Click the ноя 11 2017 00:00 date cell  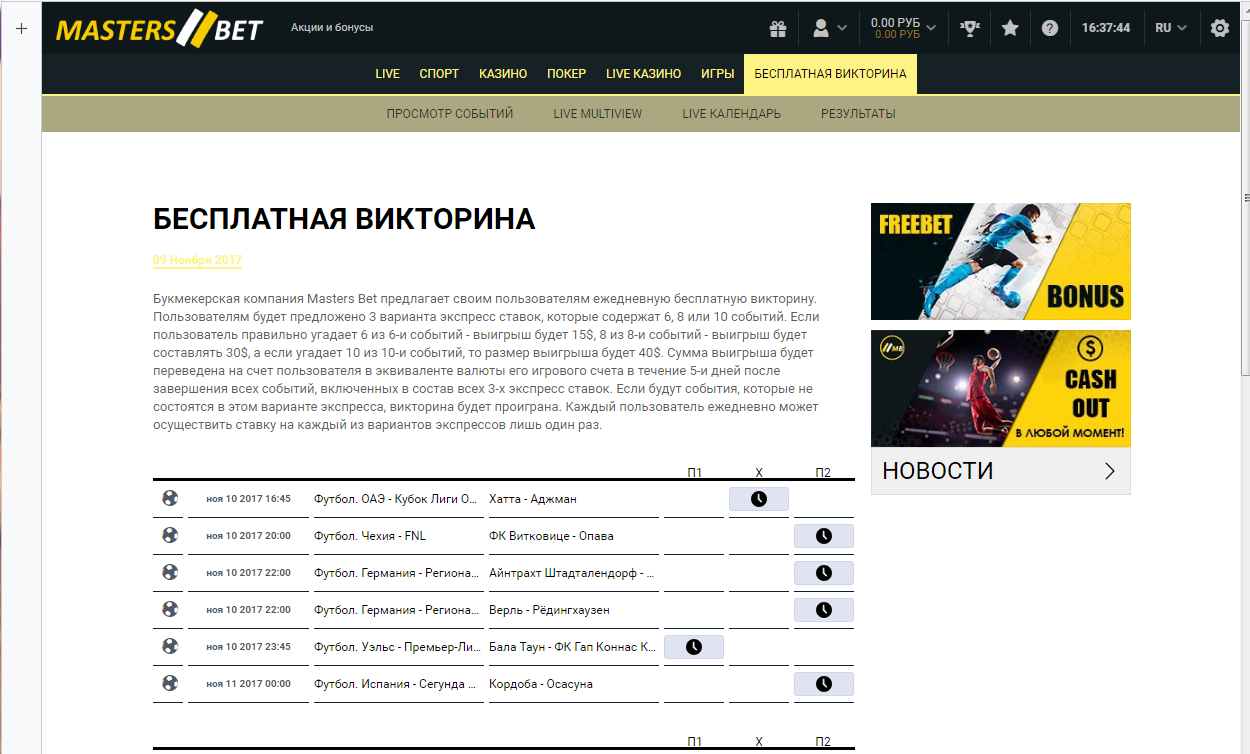coord(248,684)
